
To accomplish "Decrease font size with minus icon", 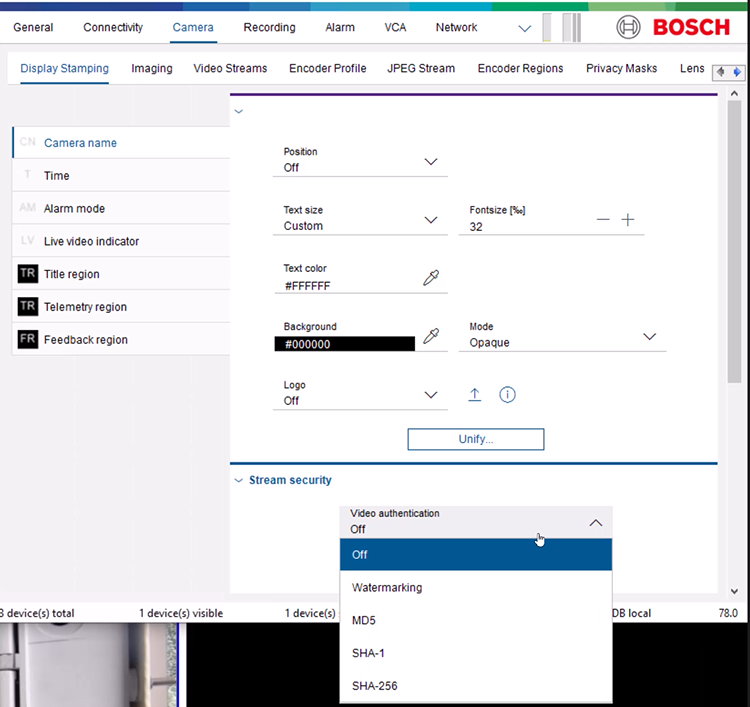I will click(603, 220).
